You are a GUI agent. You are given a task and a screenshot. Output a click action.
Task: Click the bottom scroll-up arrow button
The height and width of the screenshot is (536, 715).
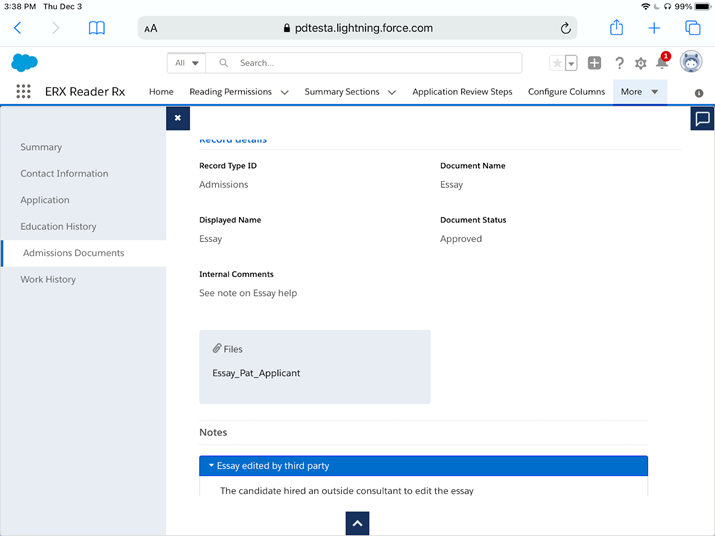coord(357,523)
